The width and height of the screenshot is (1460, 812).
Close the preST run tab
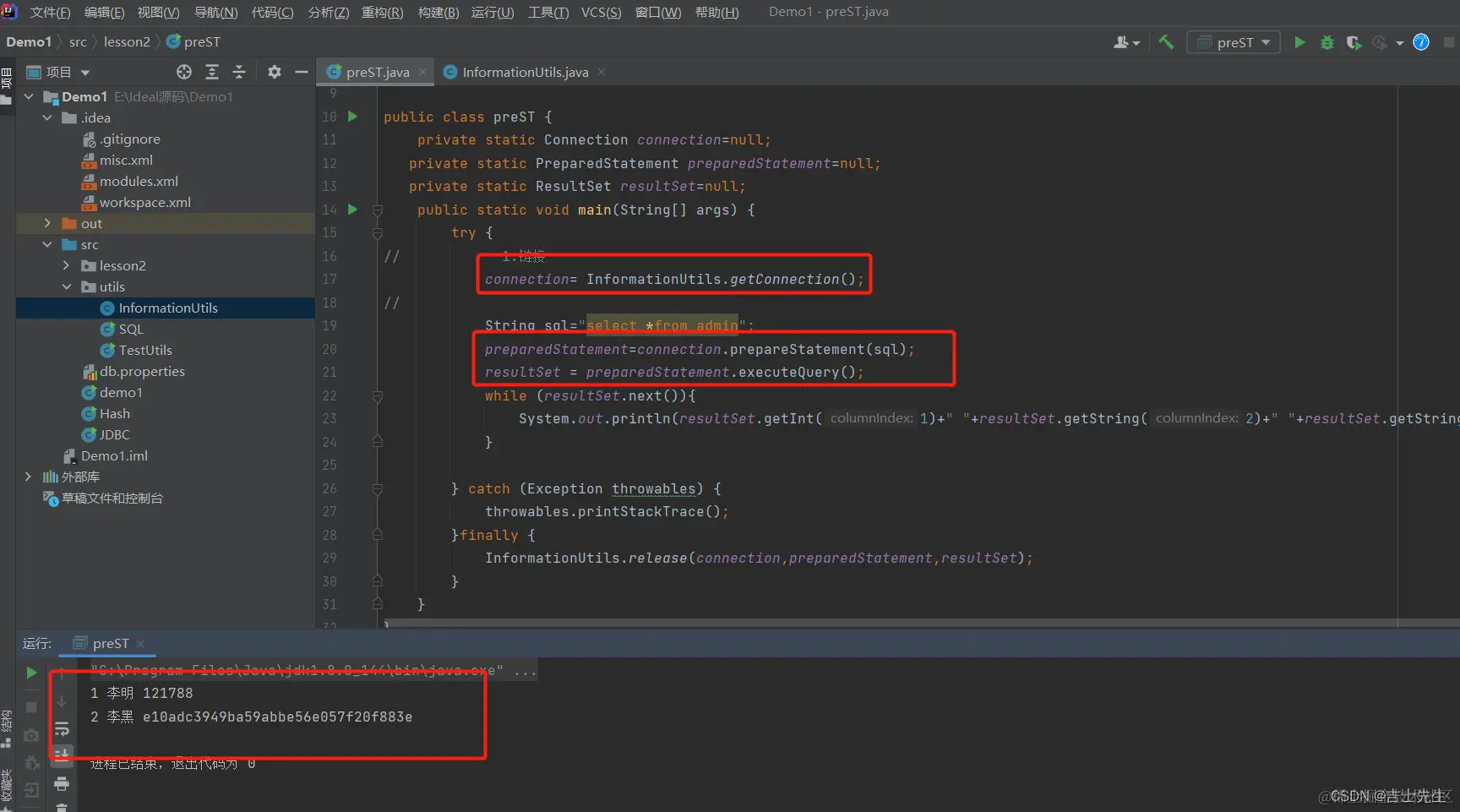coord(140,644)
